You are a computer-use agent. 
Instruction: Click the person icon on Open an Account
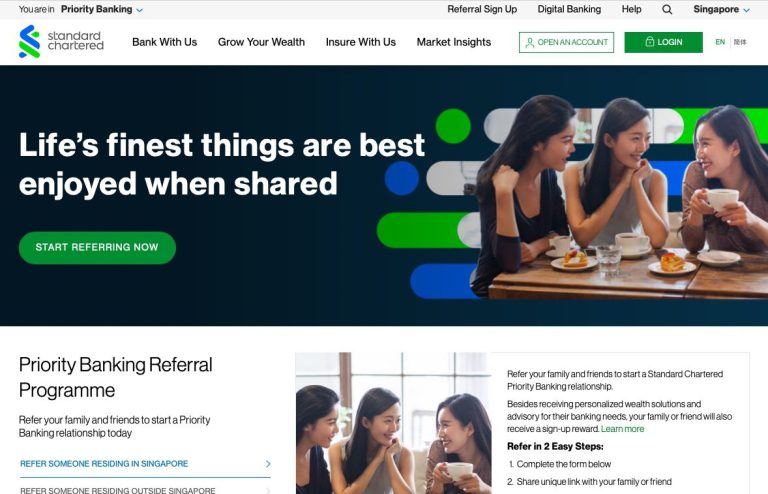pos(529,43)
